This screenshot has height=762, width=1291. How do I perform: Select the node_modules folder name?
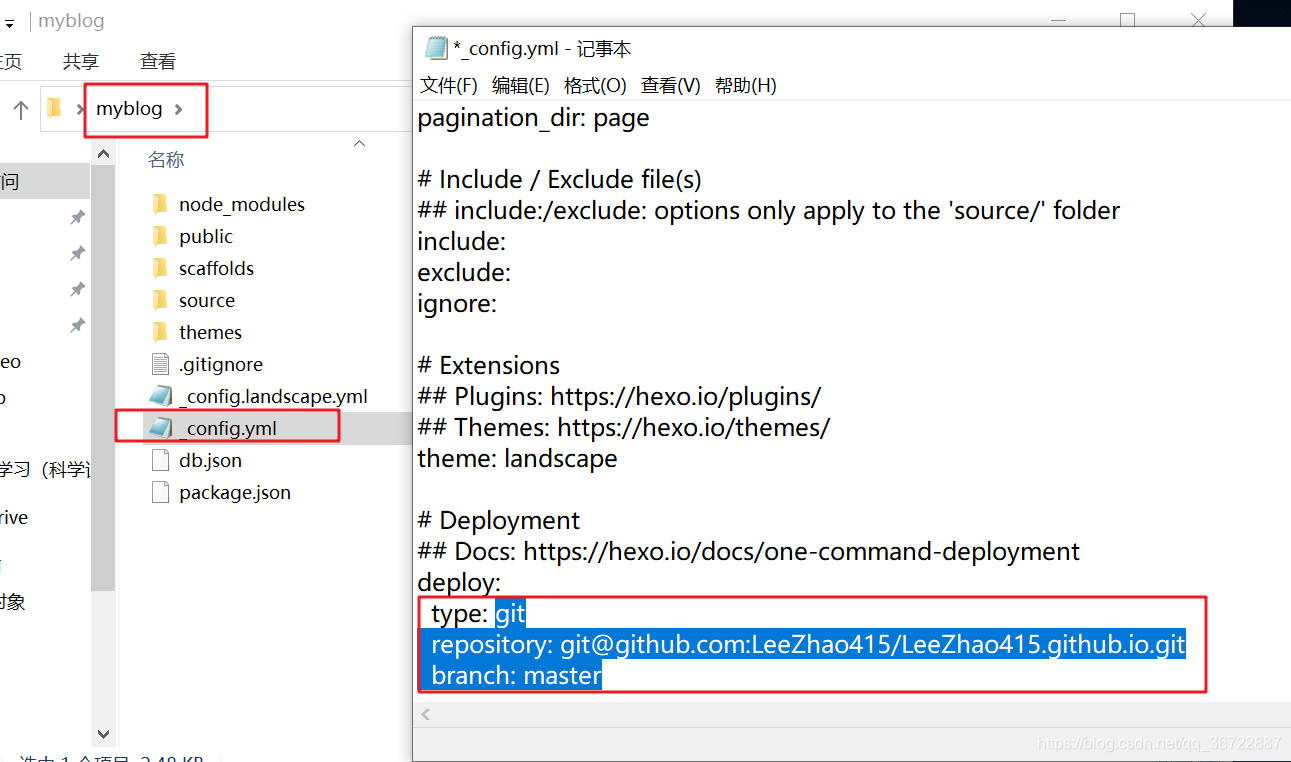click(242, 204)
